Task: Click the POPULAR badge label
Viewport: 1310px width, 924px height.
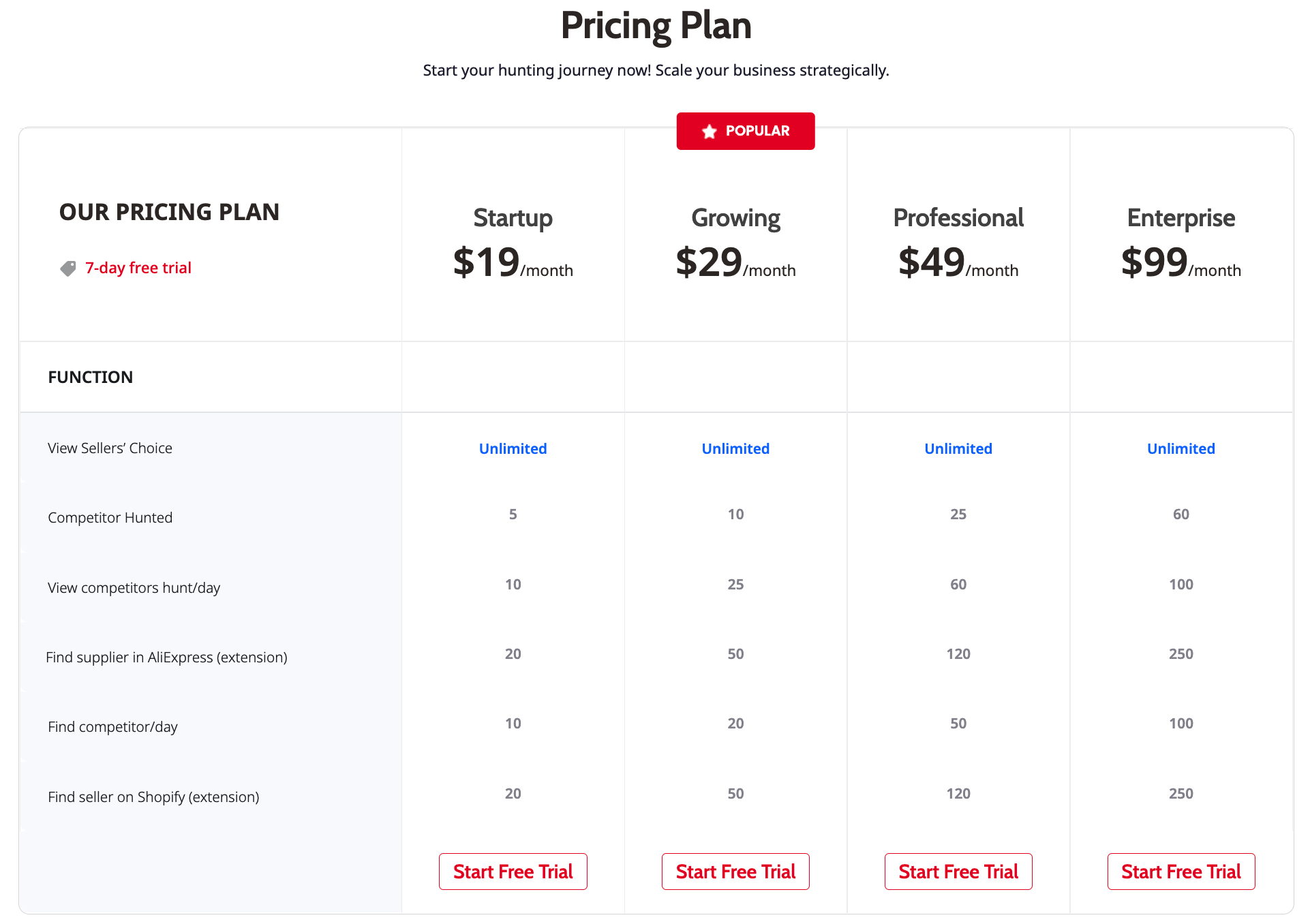Action: tap(757, 131)
